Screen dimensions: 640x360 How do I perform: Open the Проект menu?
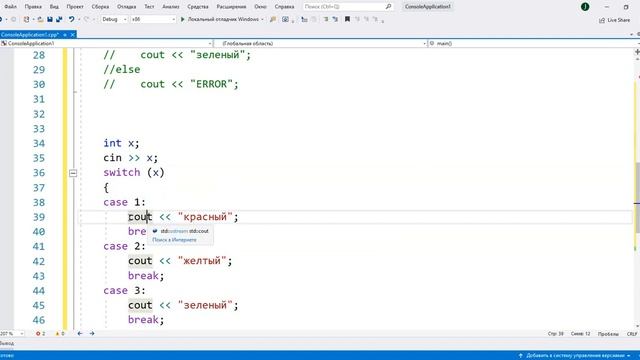[75, 7]
